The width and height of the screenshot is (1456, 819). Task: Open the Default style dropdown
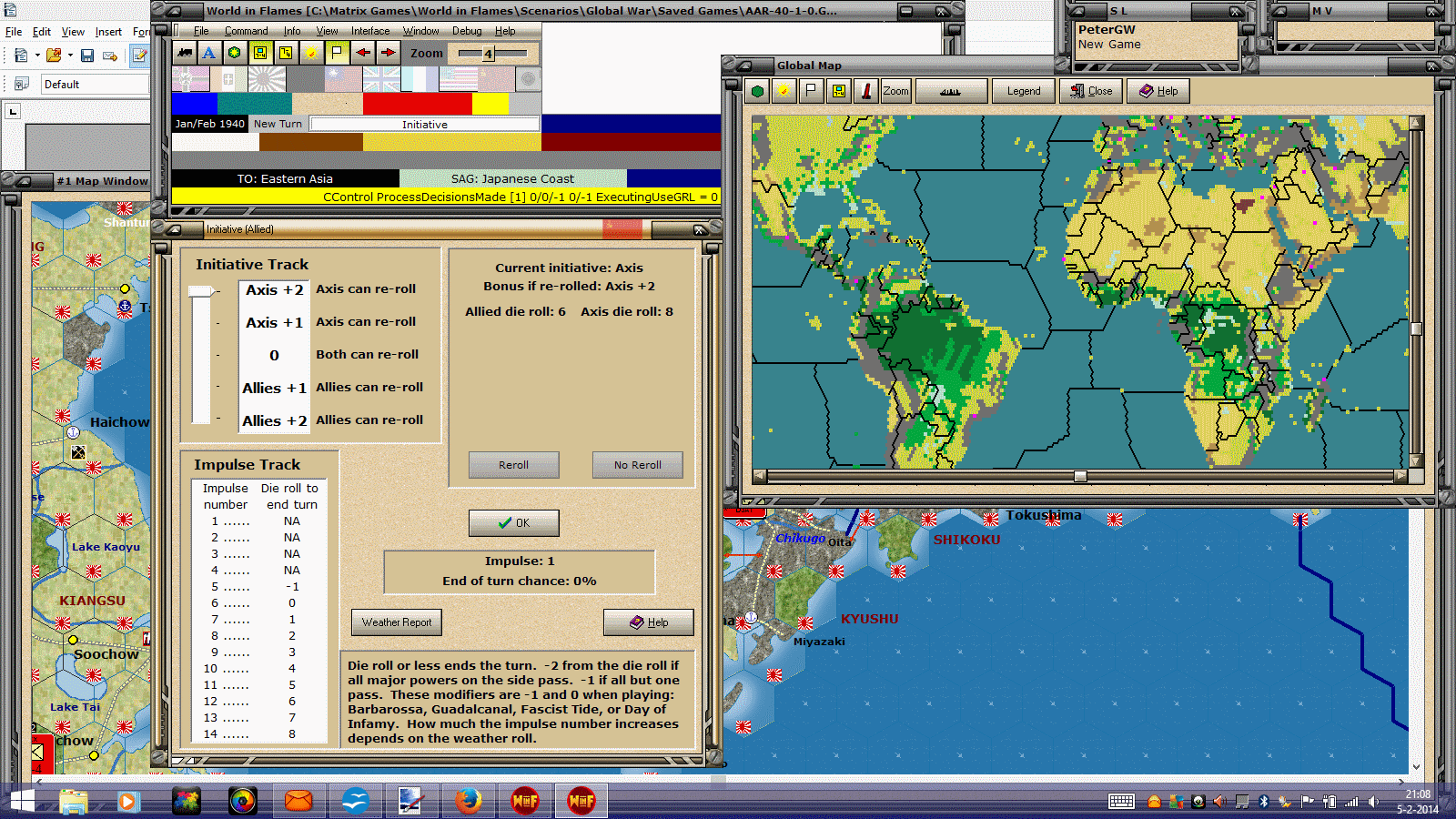pyautogui.click(x=96, y=85)
